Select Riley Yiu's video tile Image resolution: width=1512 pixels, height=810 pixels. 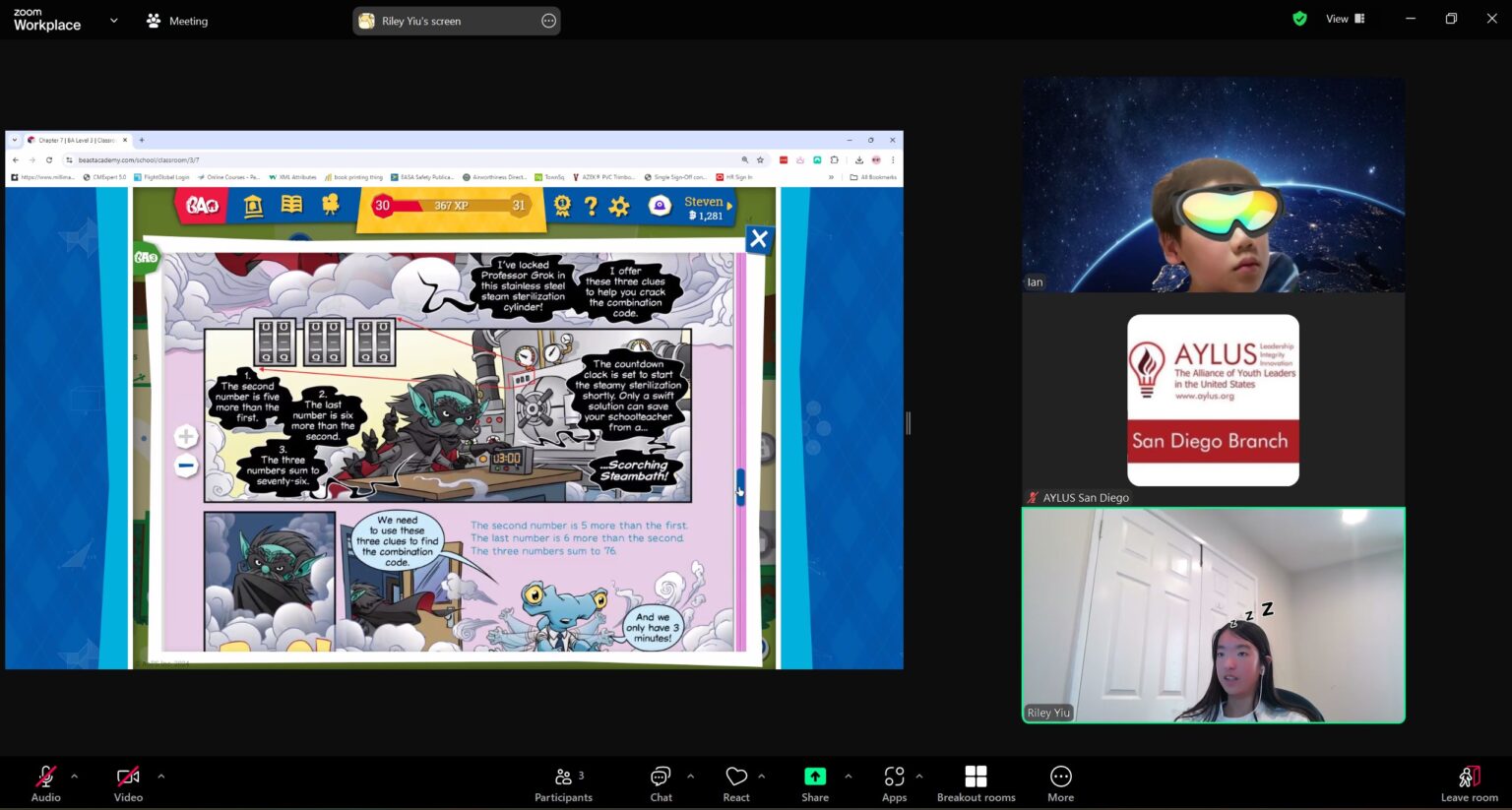[1213, 615]
